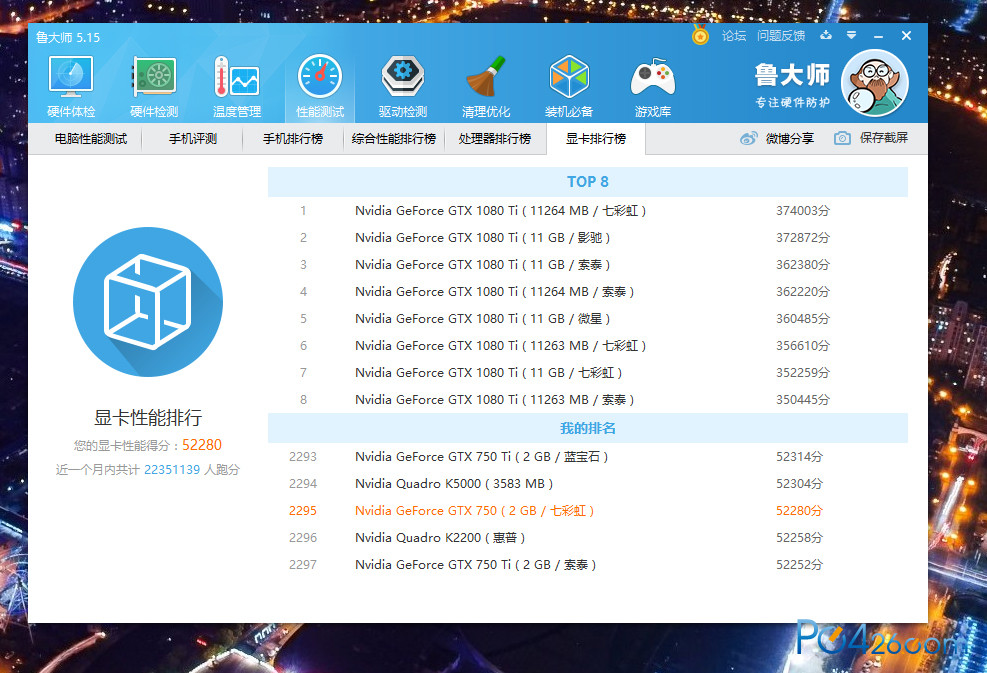Select the highlighted GTX 750 七彩虹 row
This screenshot has height=673, width=987.
pos(588,511)
